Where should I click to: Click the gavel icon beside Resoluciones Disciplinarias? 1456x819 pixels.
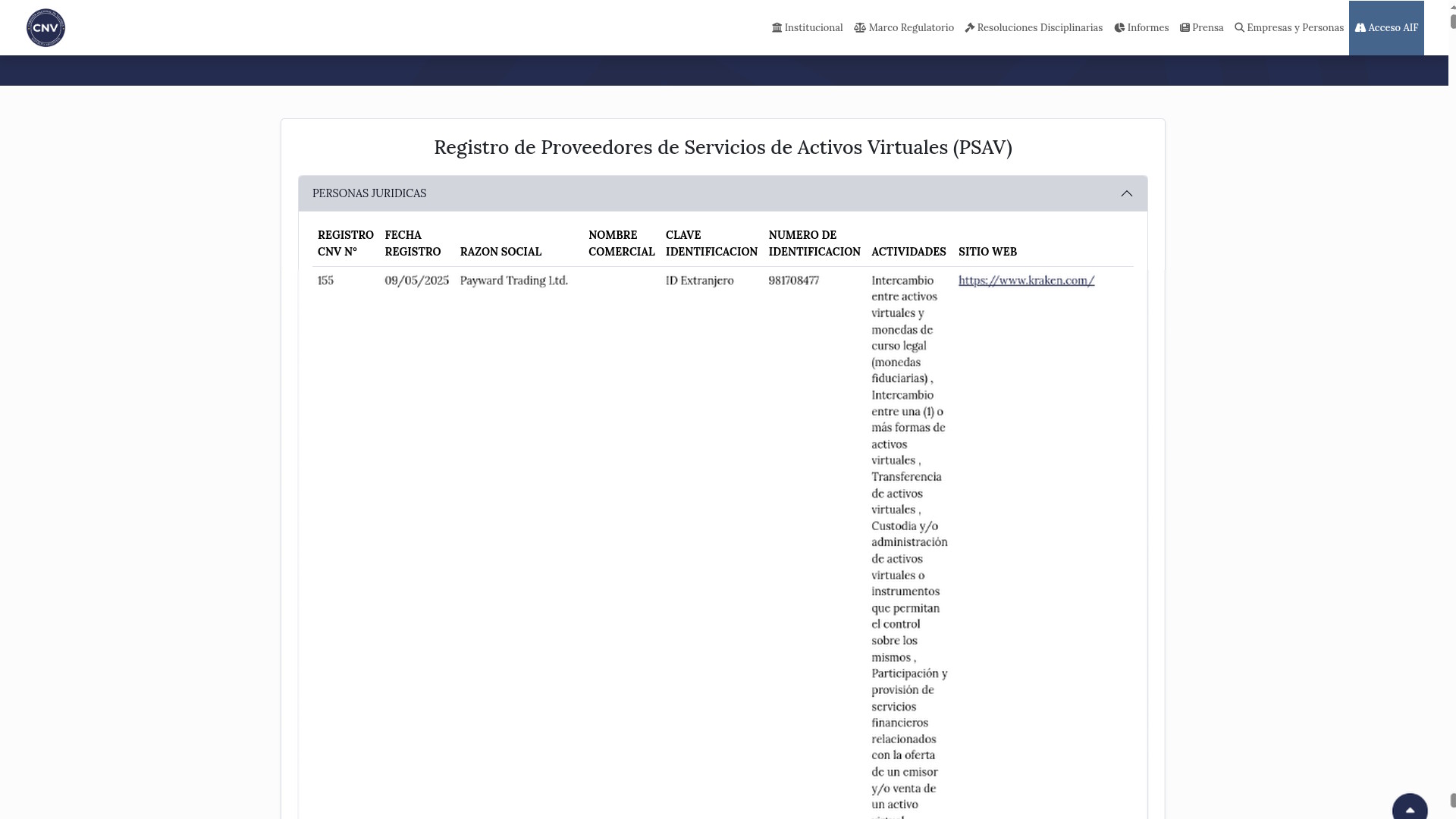(970, 27)
